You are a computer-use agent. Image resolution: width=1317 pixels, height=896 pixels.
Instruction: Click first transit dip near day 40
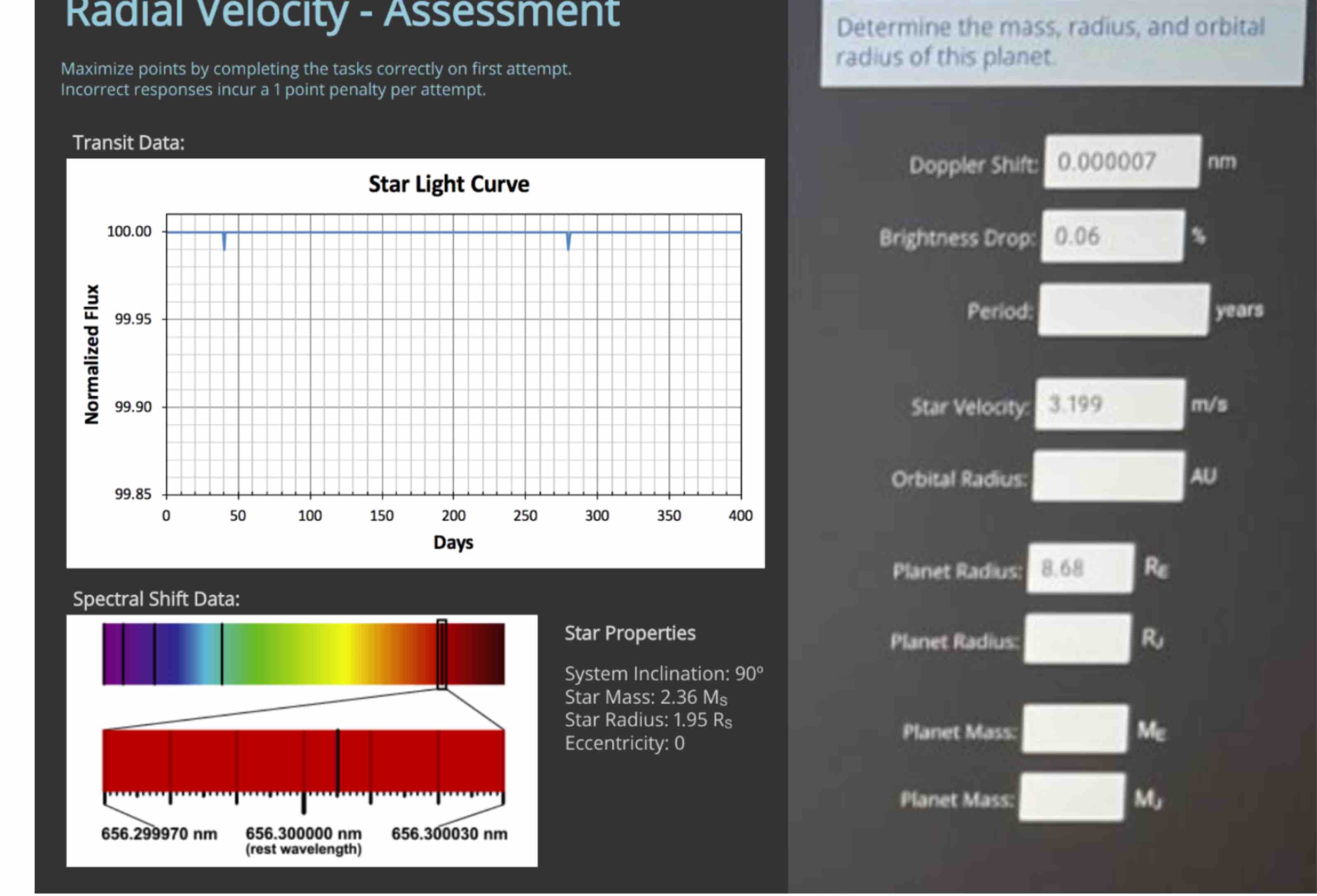click(224, 241)
